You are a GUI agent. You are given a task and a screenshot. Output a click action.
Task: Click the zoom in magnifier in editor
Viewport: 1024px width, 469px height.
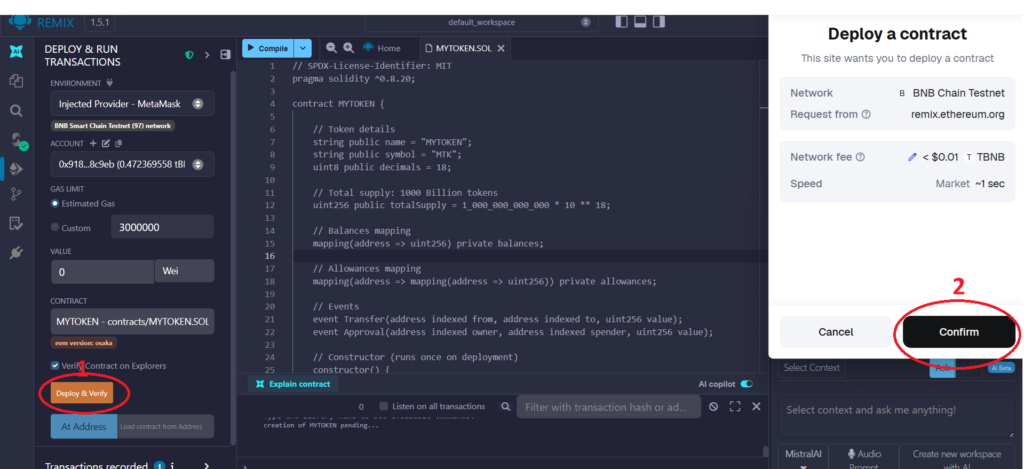point(348,48)
